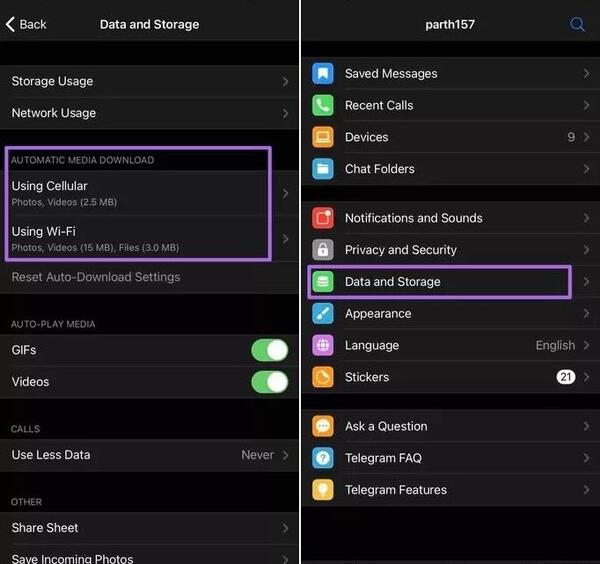Tap the Telegram Features lightbulb icon
Image resolution: width=600 pixels, height=564 pixels.
323,489
